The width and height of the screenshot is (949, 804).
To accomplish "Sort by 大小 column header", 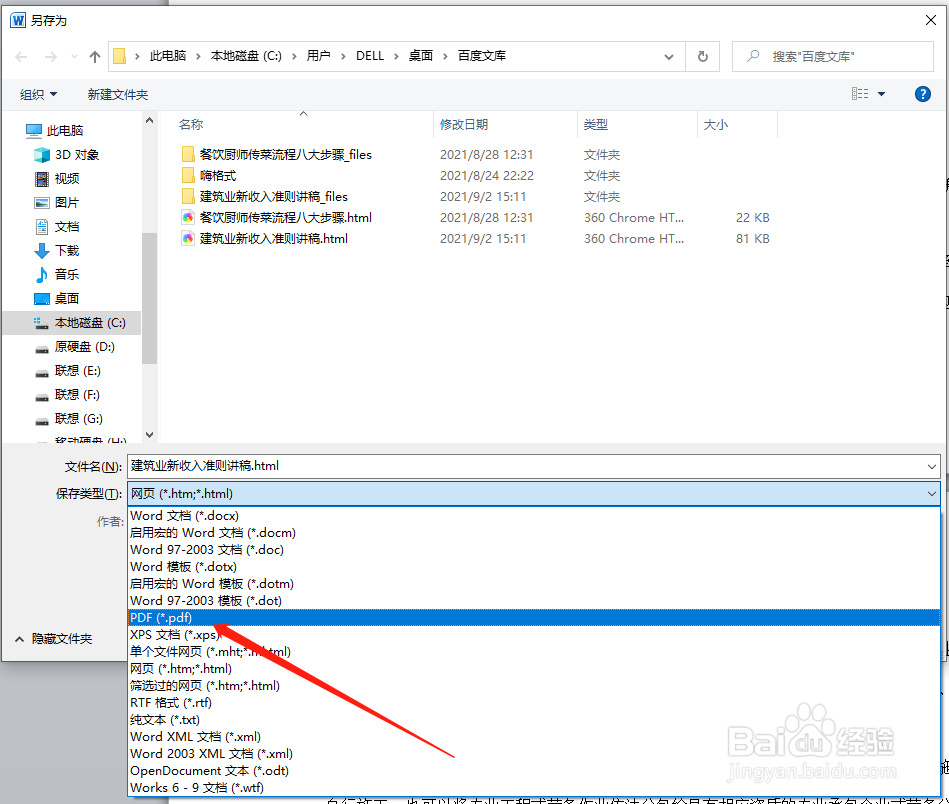I will 715,125.
